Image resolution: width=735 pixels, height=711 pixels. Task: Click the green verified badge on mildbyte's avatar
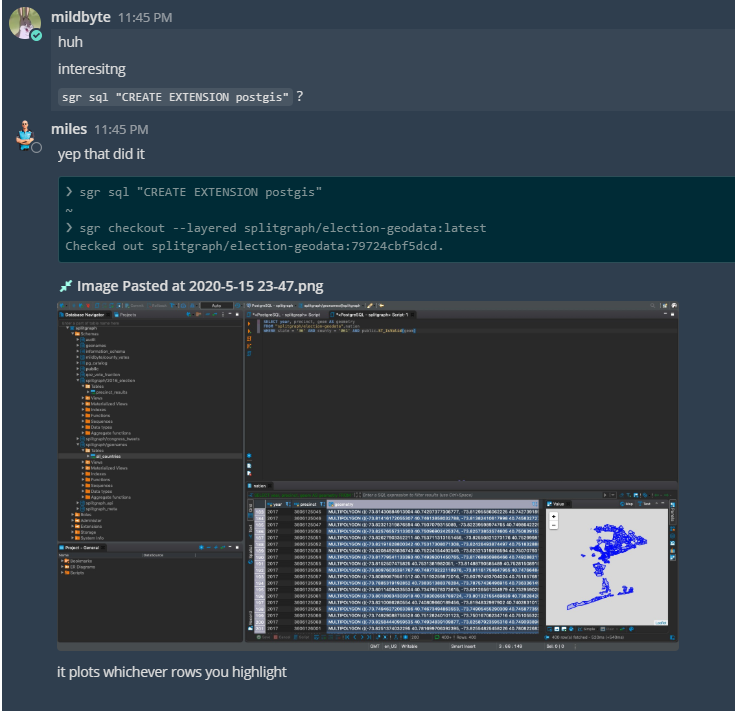pyautogui.click(x=37, y=35)
